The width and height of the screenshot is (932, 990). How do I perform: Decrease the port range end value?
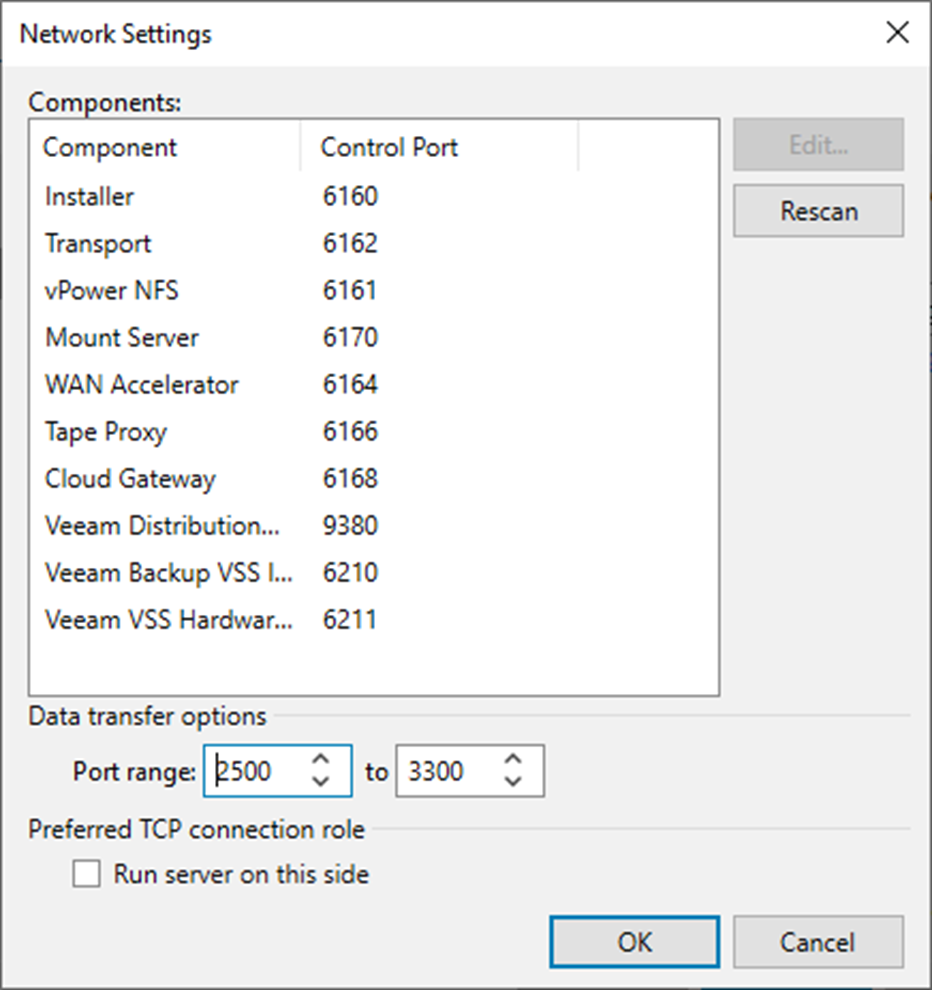click(513, 782)
